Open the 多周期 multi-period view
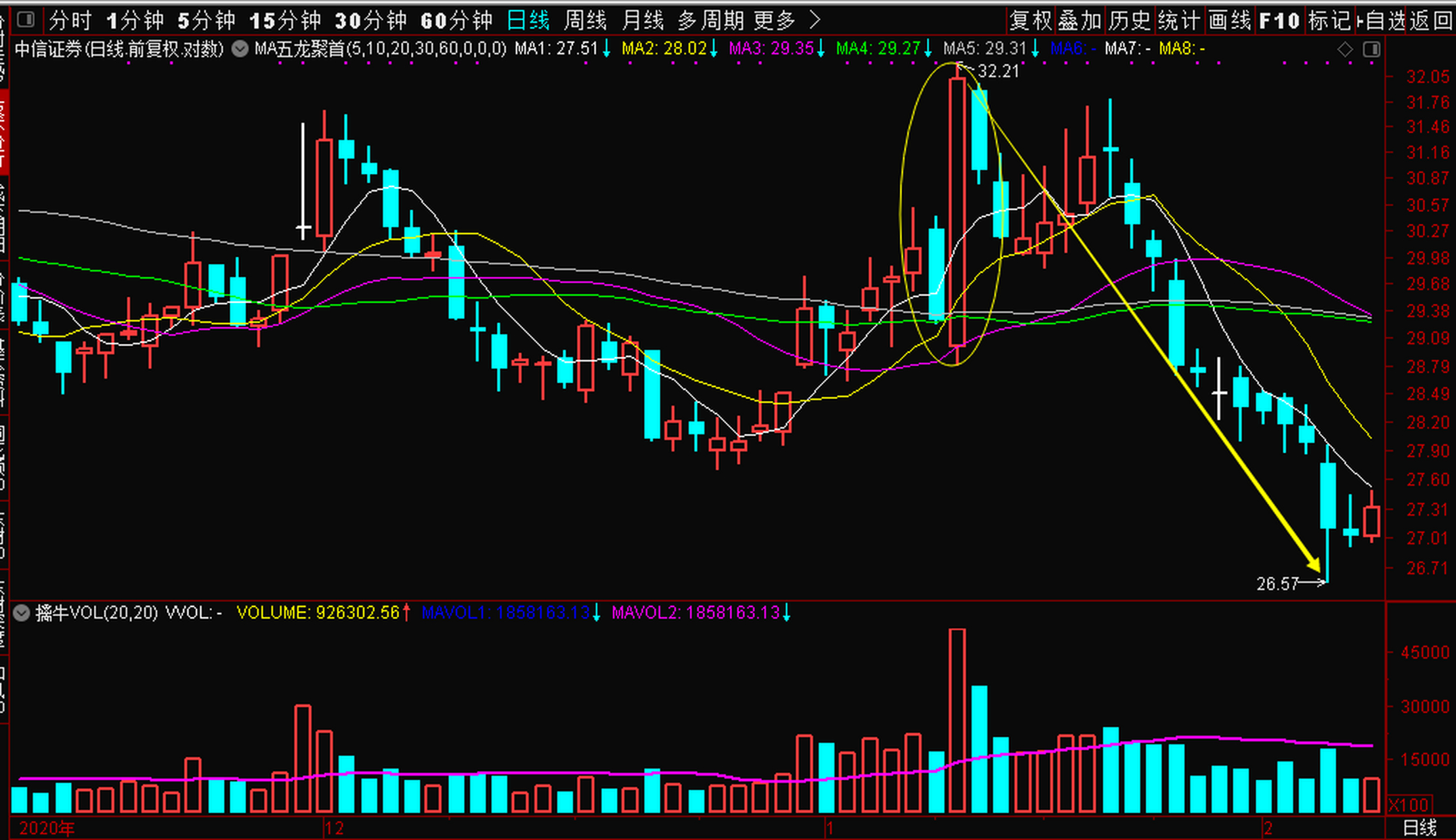The height and width of the screenshot is (840, 1456). pyautogui.click(x=712, y=20)
